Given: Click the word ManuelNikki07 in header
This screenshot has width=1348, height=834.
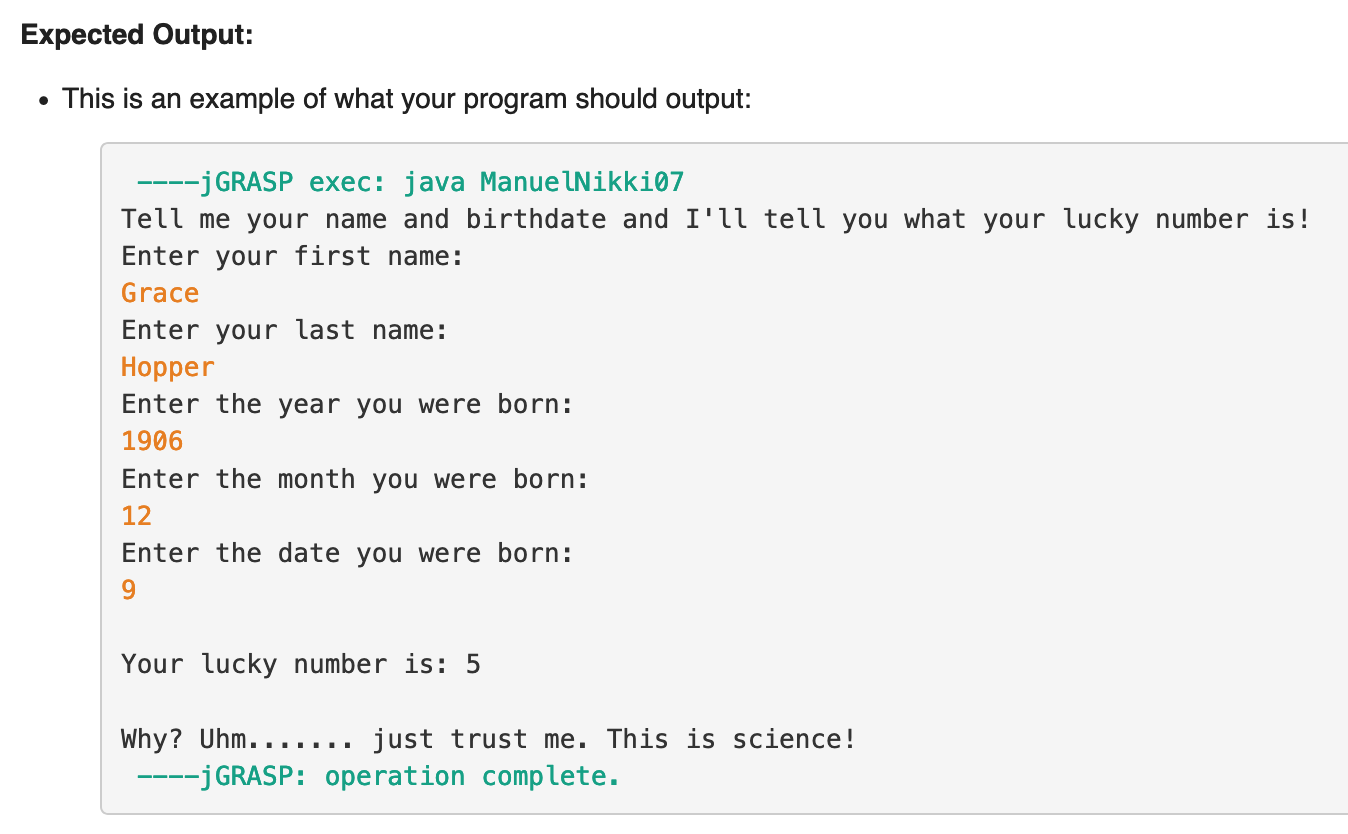Looking at the screenshot, I should [582, 182].
